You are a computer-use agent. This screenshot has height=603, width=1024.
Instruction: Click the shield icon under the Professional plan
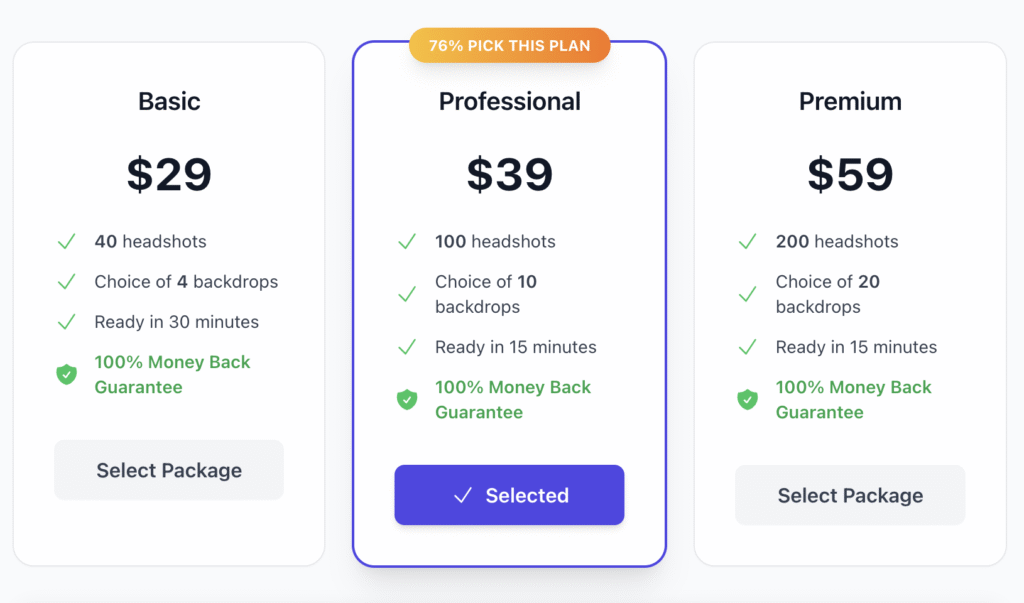(407, 400)
